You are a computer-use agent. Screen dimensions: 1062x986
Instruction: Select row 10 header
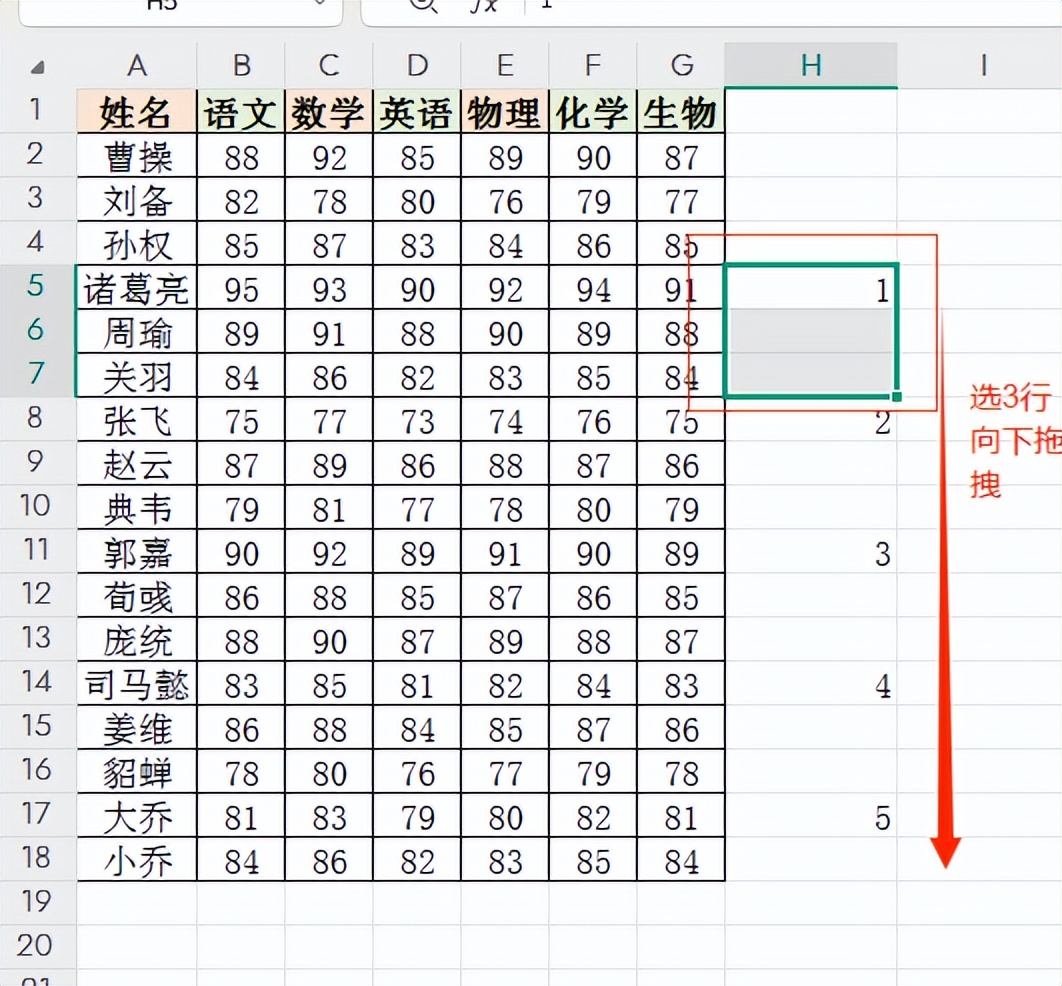pos(37,507)
